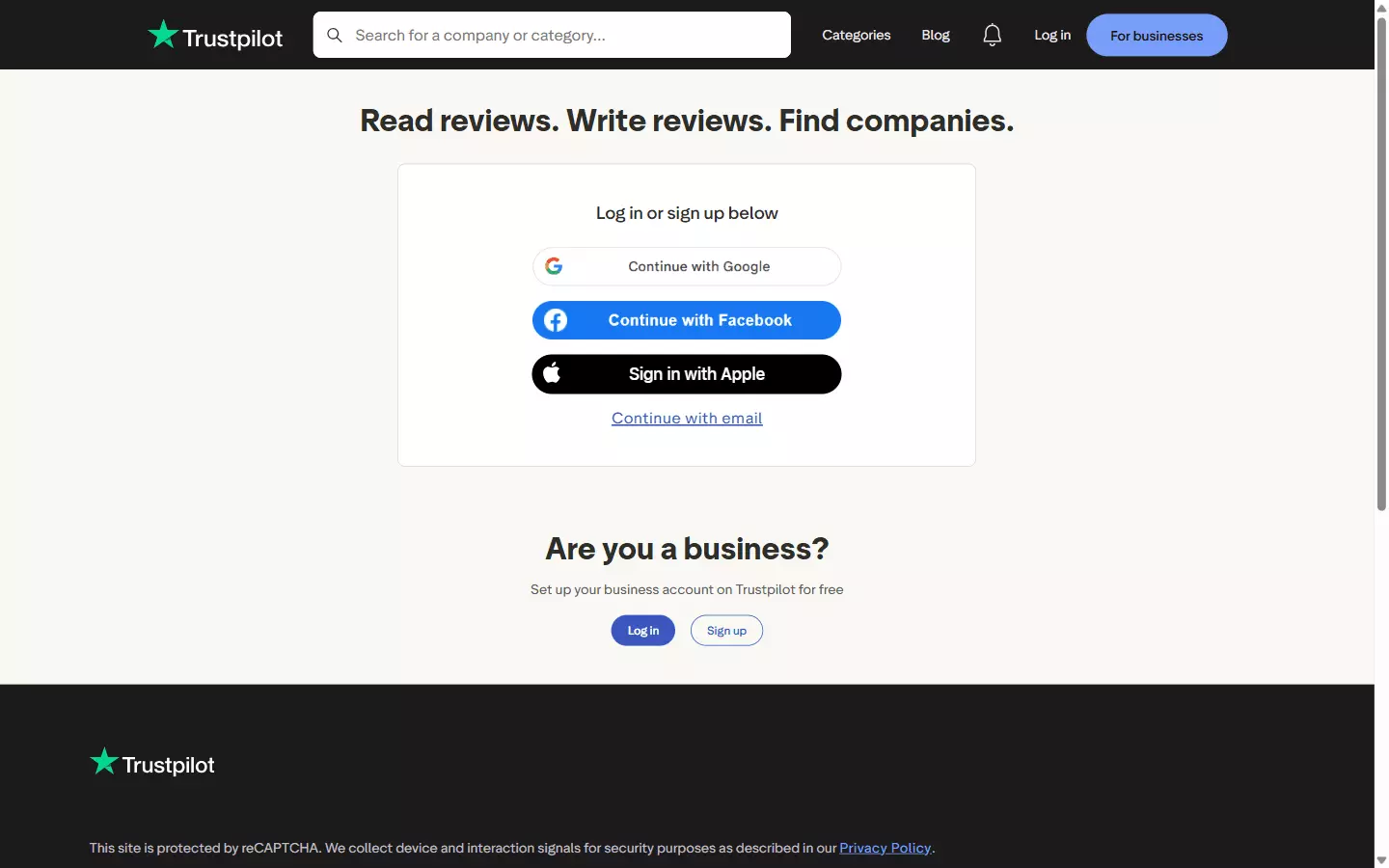The height and width of the screenshot is (868, 1389).
Task: Click the "Log in or sign up below" text
Action: tap(687, 213)
